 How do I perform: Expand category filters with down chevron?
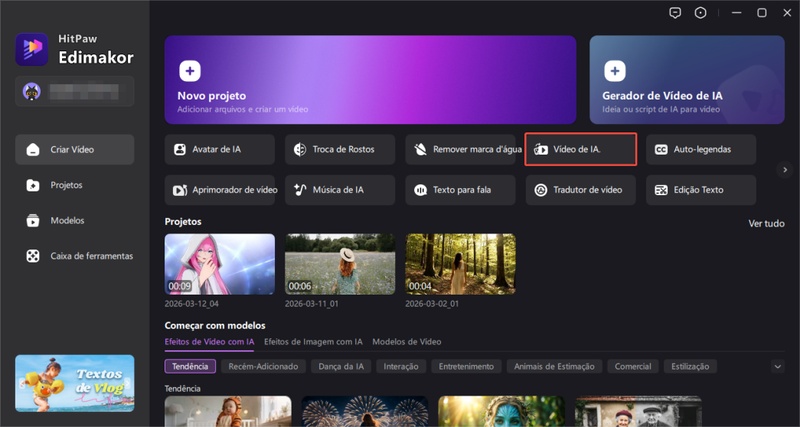778,366
